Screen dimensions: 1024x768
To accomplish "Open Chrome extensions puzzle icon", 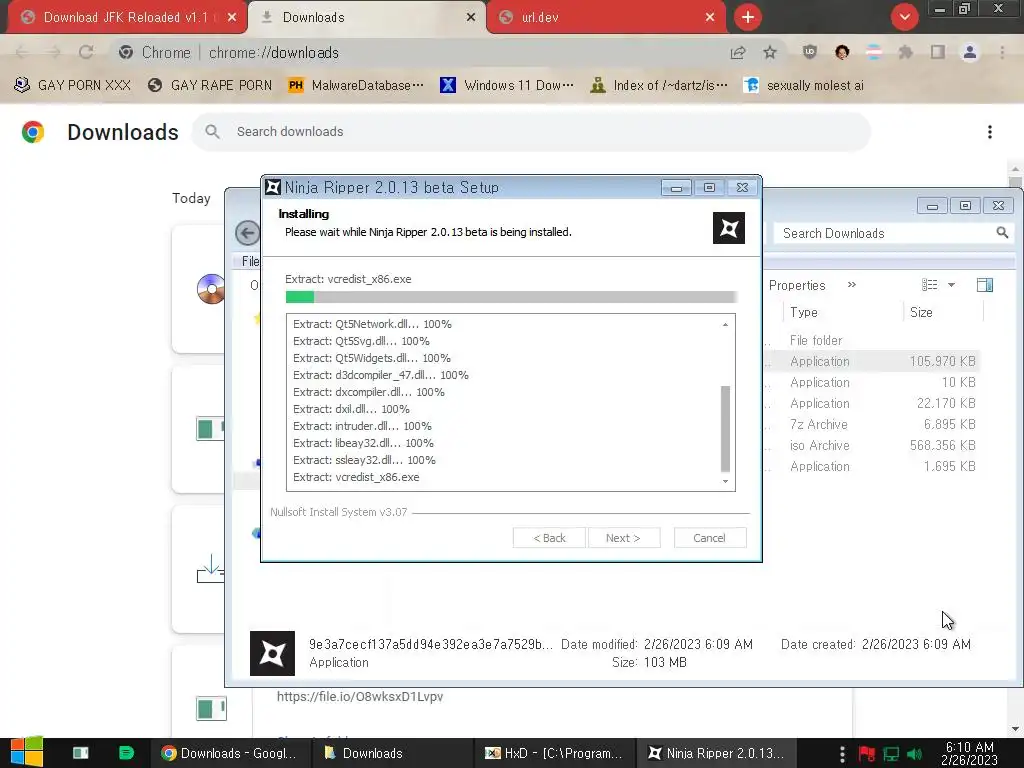I will click(905, 52).
